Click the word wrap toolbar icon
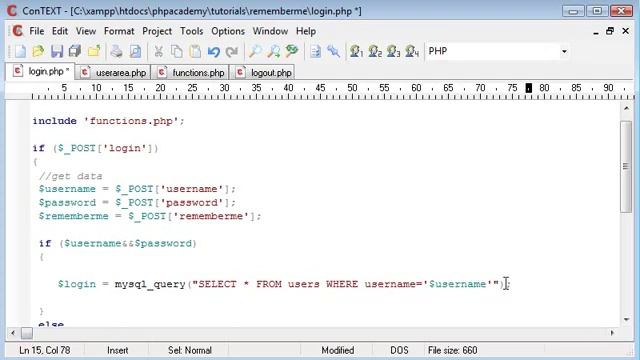This screenshot has width=640, height=360. 315,51
